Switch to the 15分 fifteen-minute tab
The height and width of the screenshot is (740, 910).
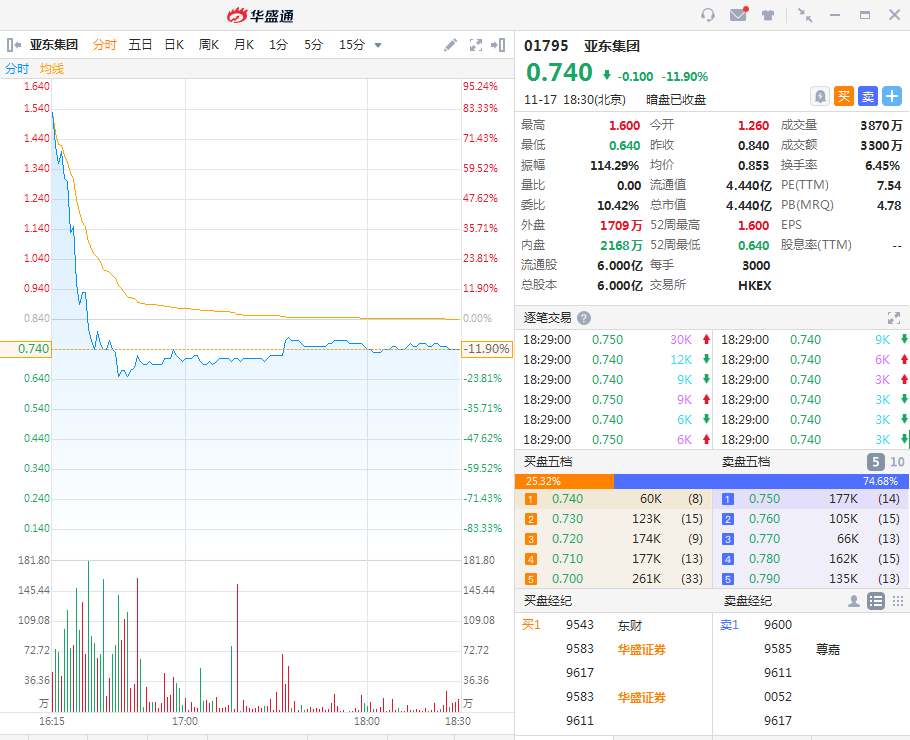tap(352, 45)
